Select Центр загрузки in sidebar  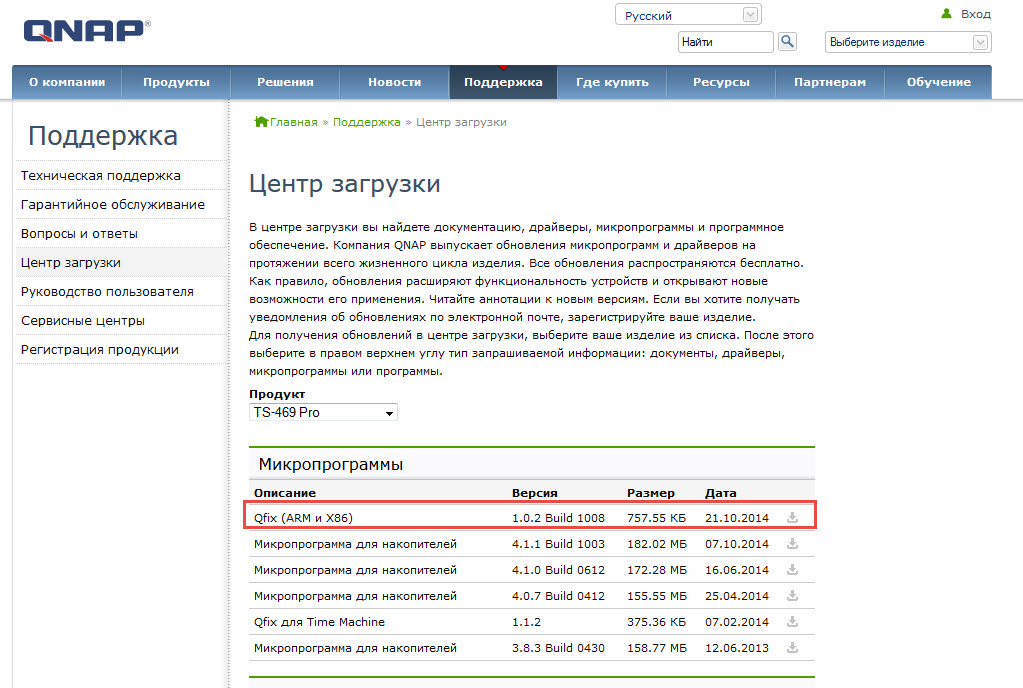coord(70,263)
